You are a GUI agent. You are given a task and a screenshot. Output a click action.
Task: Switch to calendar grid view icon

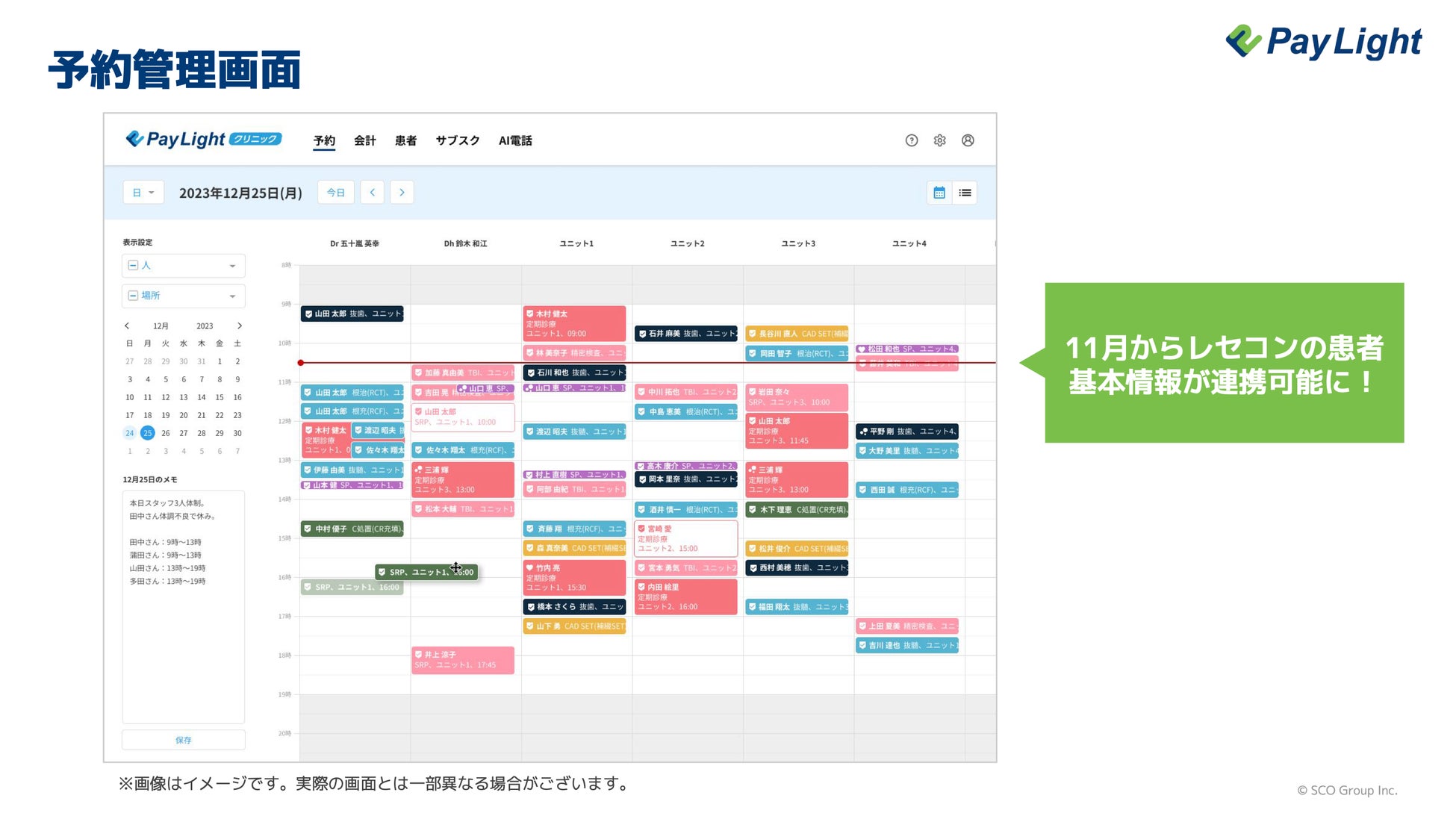[939, 193]
